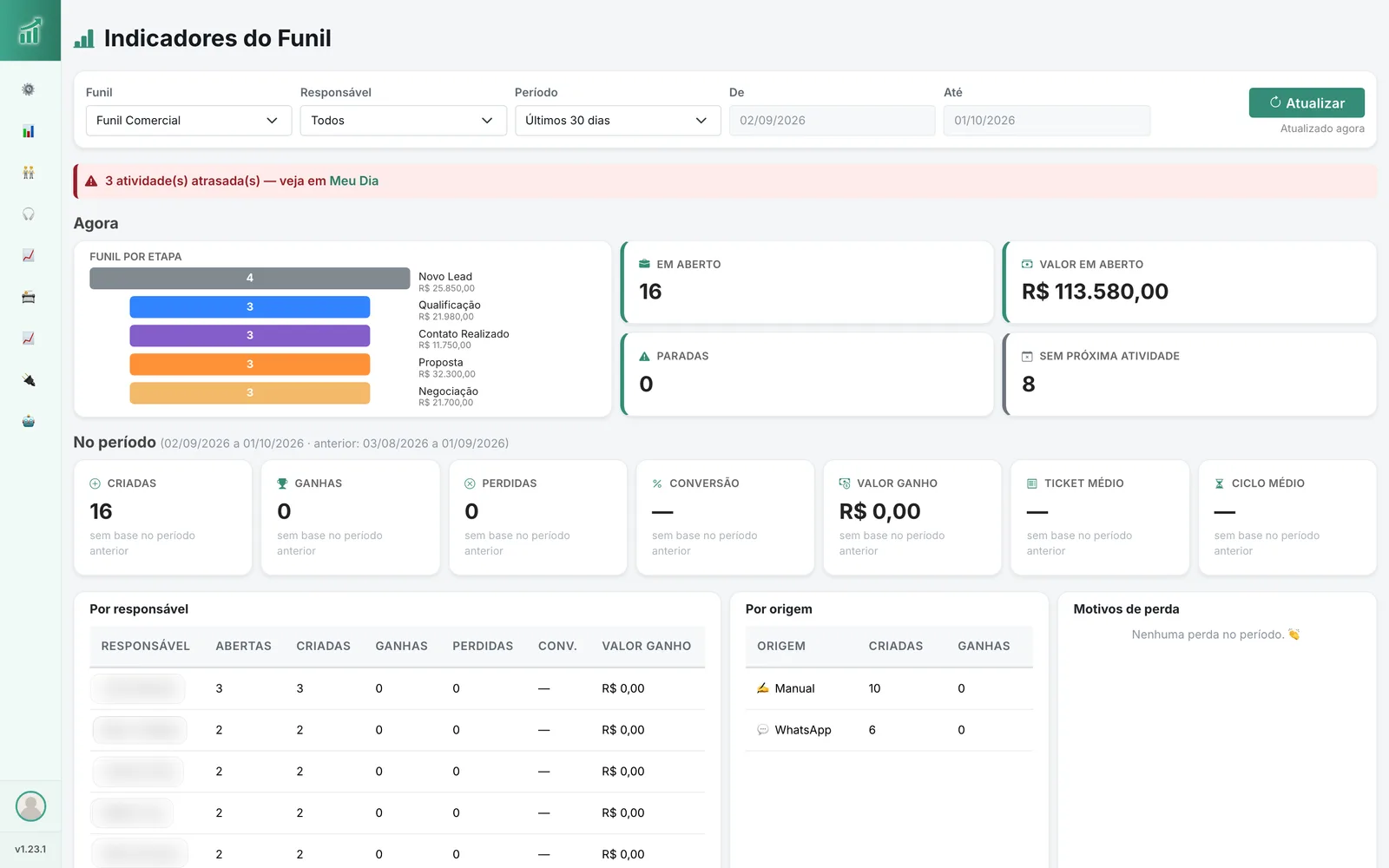The height and width of the screenshot is (868, 1389).
Task: Click the Em Aberto card value 16
Action: coord(650,292)
